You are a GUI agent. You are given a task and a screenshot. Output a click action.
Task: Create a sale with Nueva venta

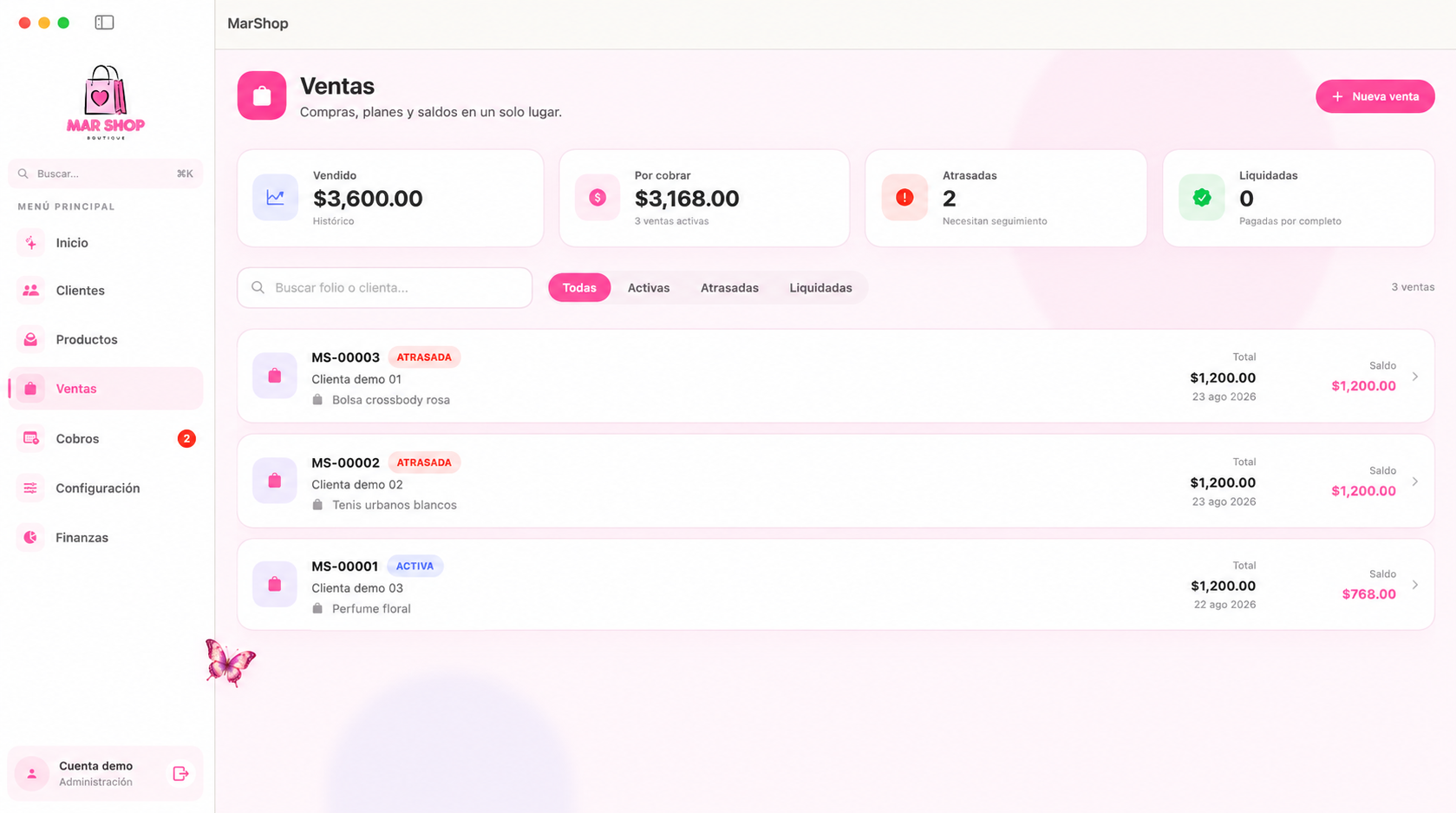(x=1375, y=96)
